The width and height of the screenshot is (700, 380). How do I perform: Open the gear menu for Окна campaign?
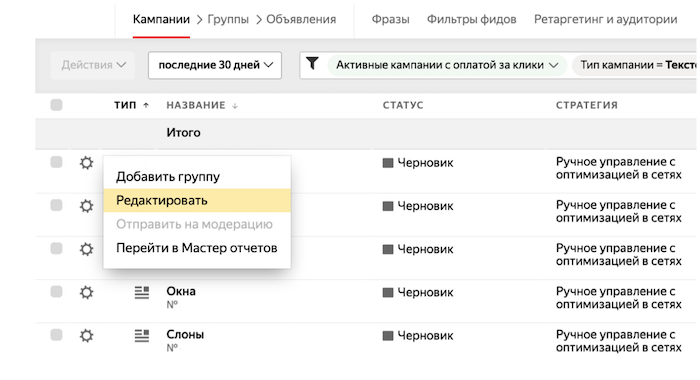86,292
